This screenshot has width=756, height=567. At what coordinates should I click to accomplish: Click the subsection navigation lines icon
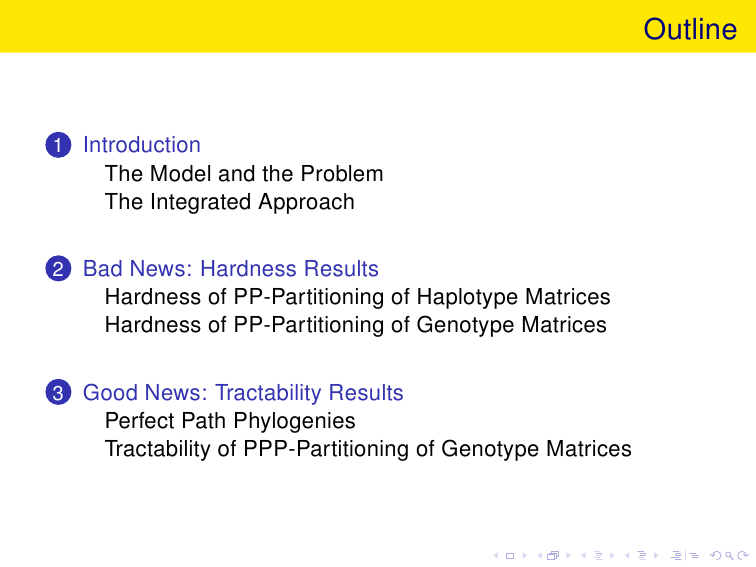pyautogui.click(x=598, y=555)
